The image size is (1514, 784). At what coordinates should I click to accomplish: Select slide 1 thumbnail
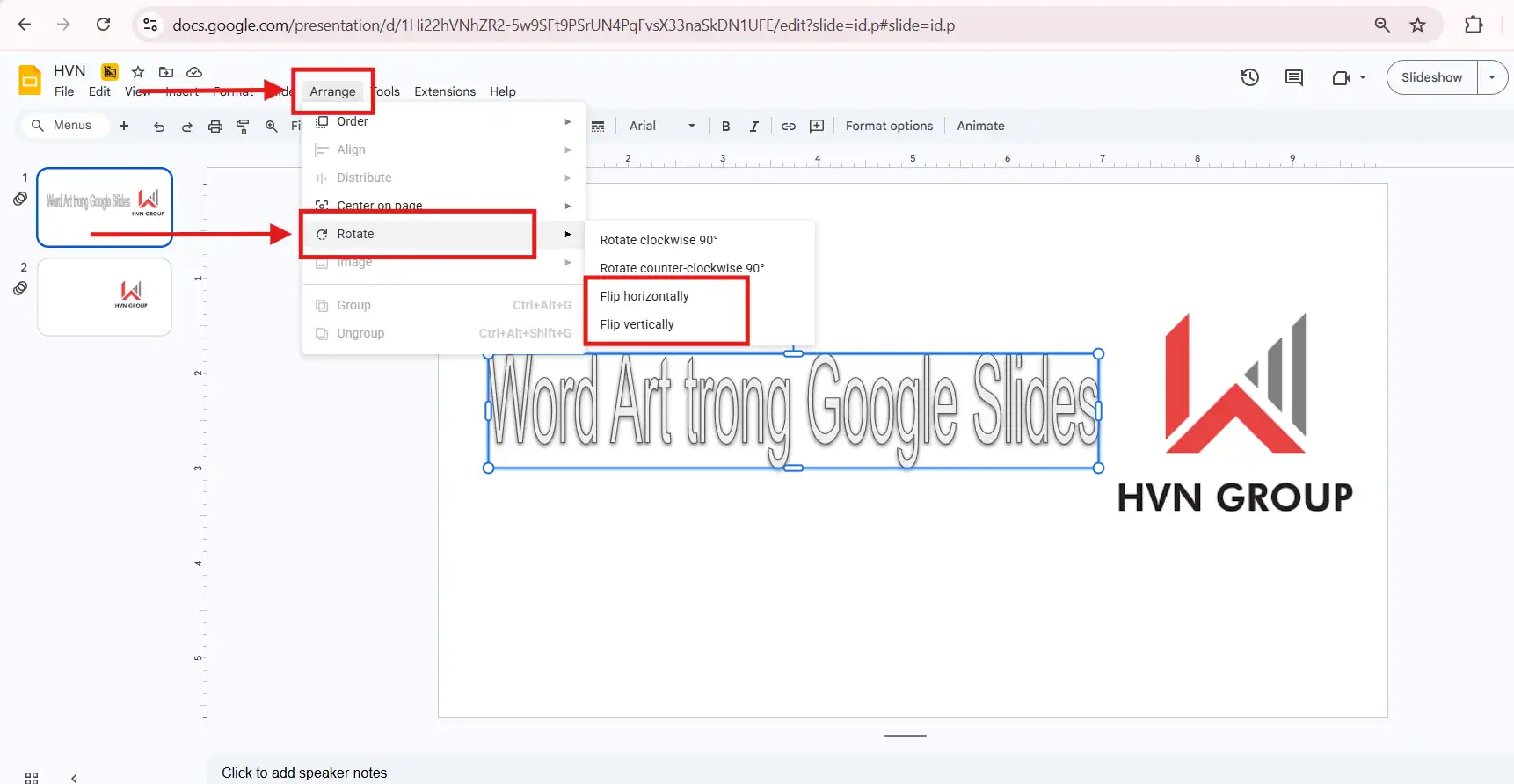pos(105,207)
